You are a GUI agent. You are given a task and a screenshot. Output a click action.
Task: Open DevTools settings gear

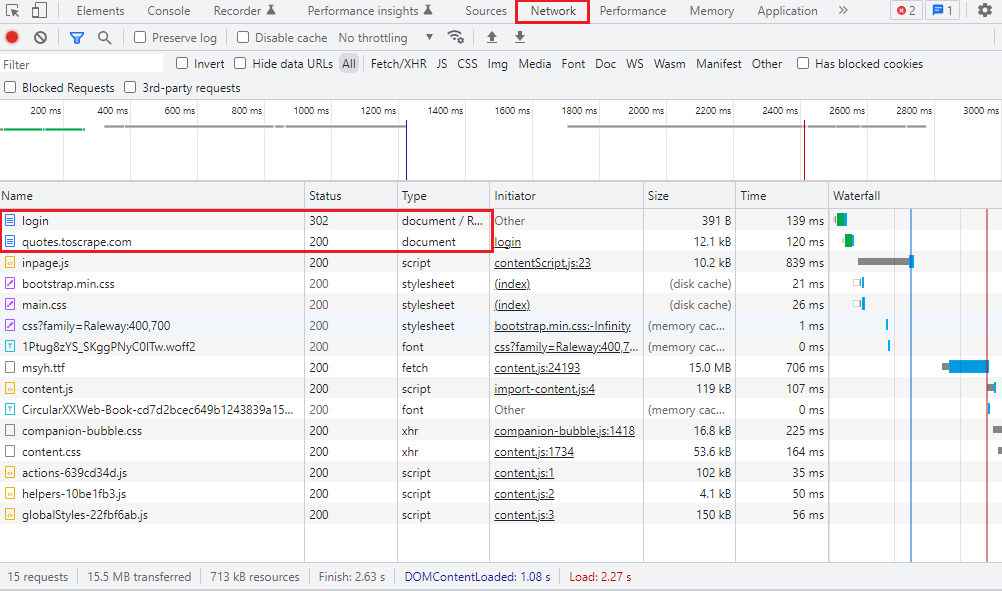(x=985, y=11)
